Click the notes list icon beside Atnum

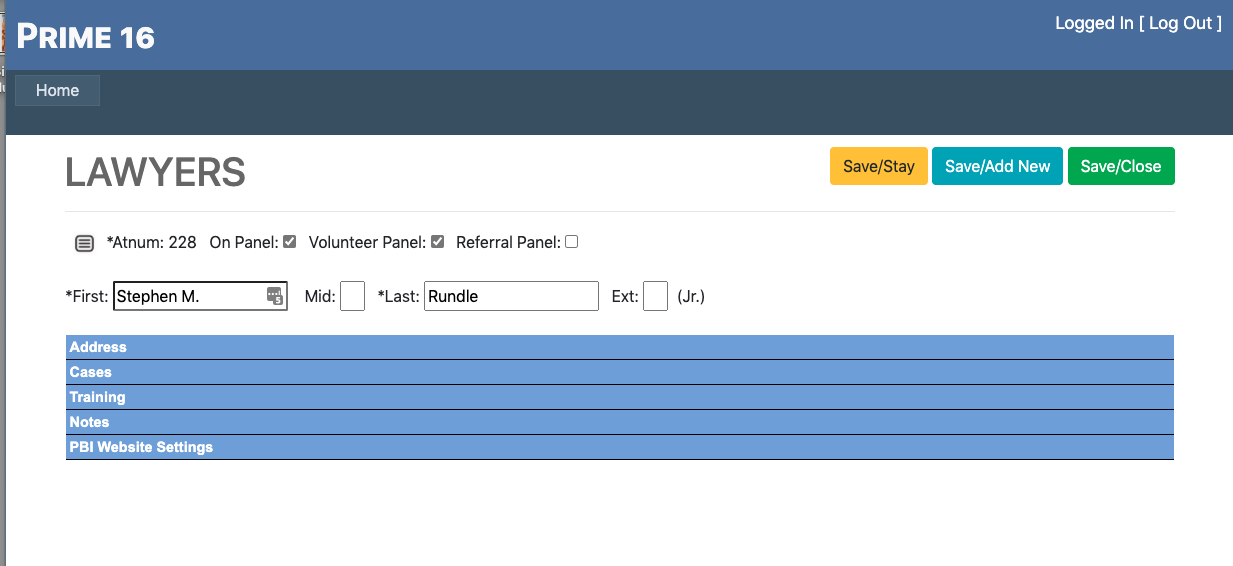point(85,243)
